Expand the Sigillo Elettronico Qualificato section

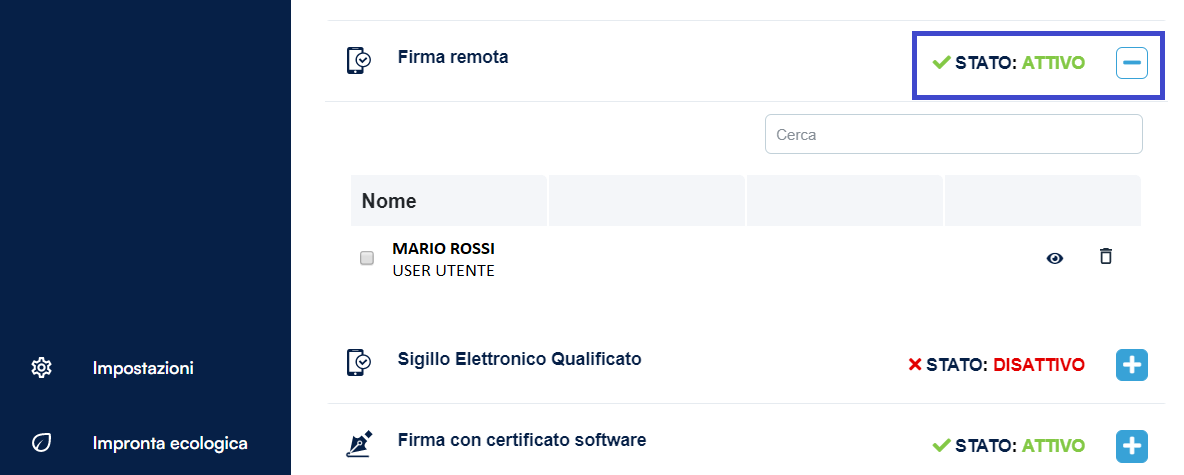tap(1131, 365)
